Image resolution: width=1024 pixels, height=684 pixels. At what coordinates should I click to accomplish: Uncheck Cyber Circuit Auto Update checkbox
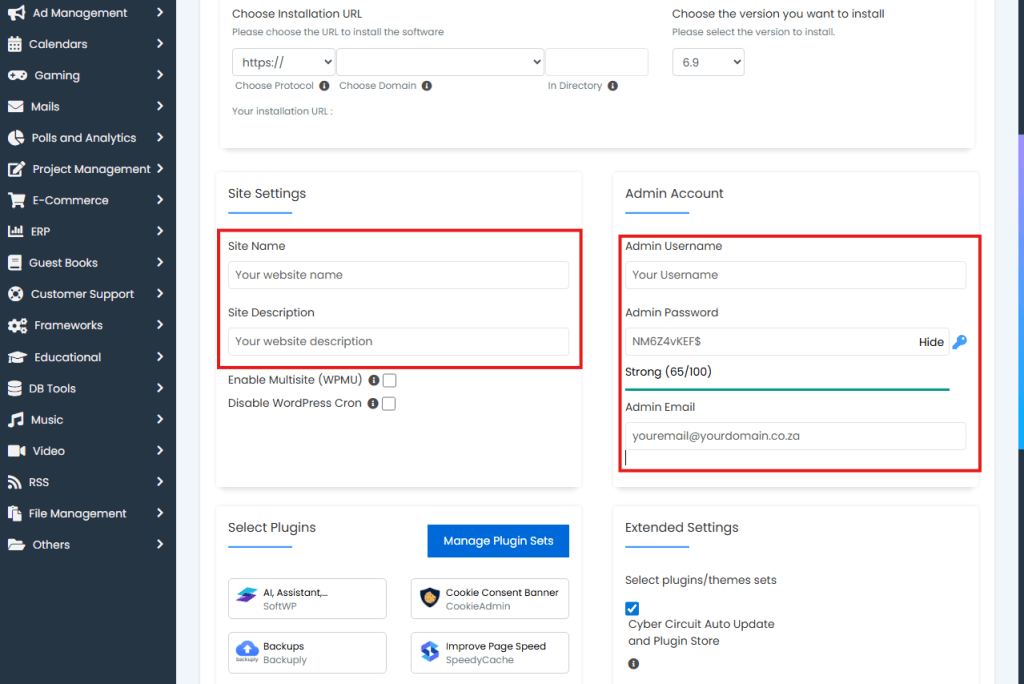pyautogui.click(x=632, y=608)
